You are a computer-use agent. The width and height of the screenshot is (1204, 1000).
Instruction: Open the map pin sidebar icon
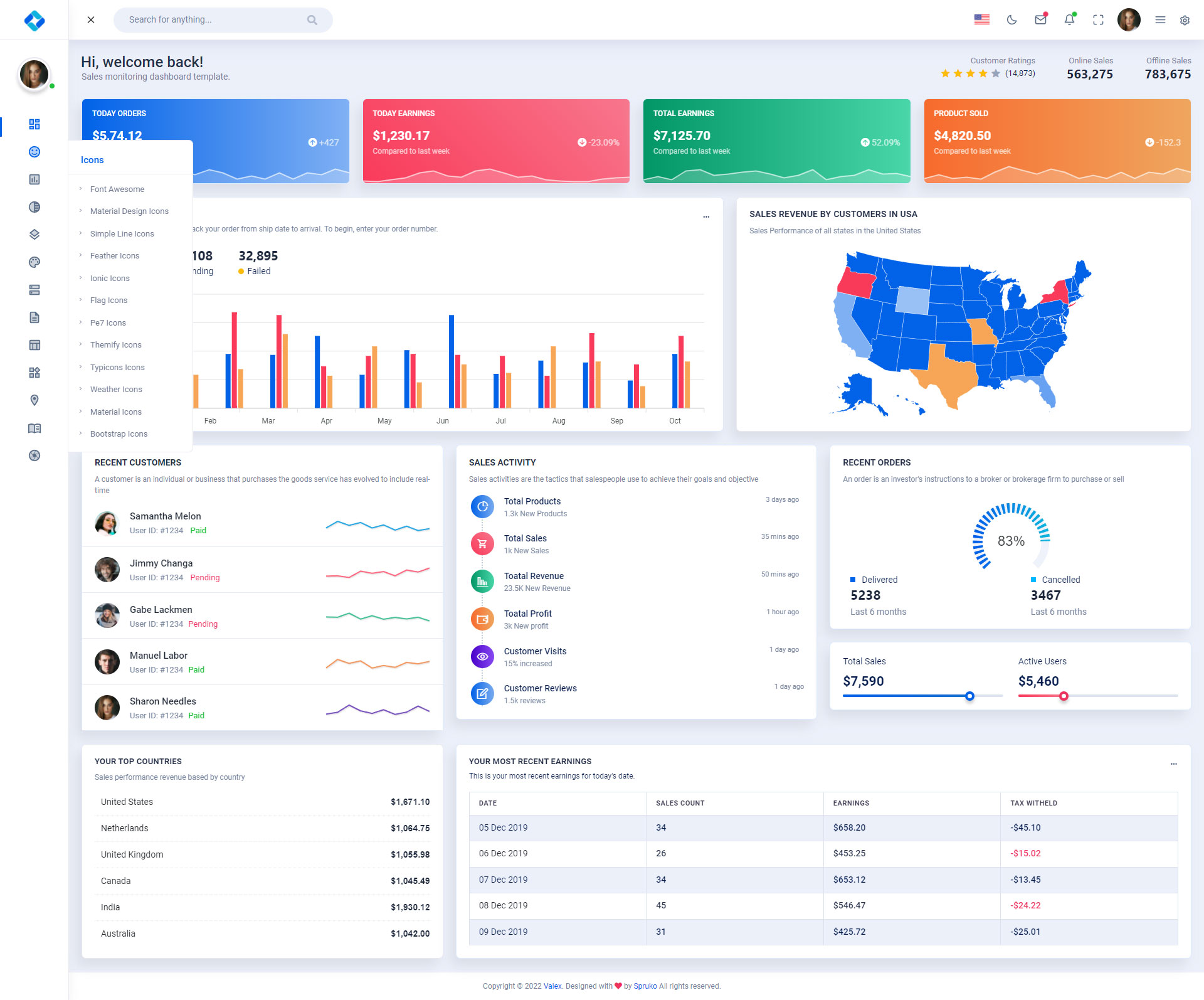pos(34,400)
